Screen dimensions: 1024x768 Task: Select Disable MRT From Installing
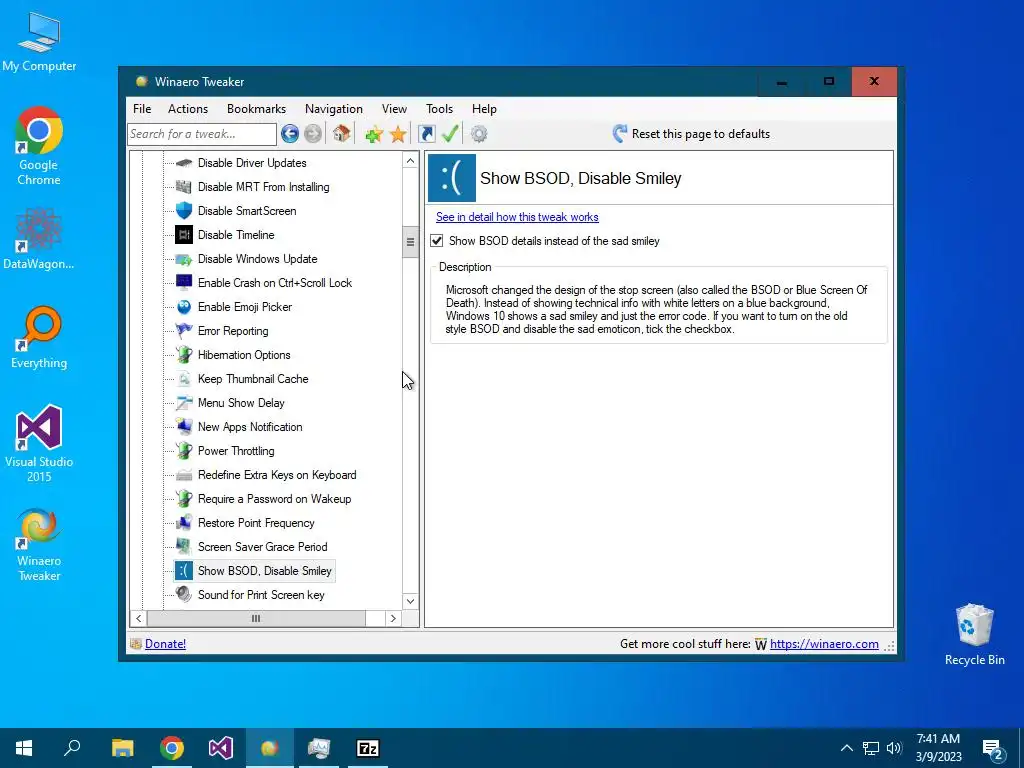tap(263, 187)
